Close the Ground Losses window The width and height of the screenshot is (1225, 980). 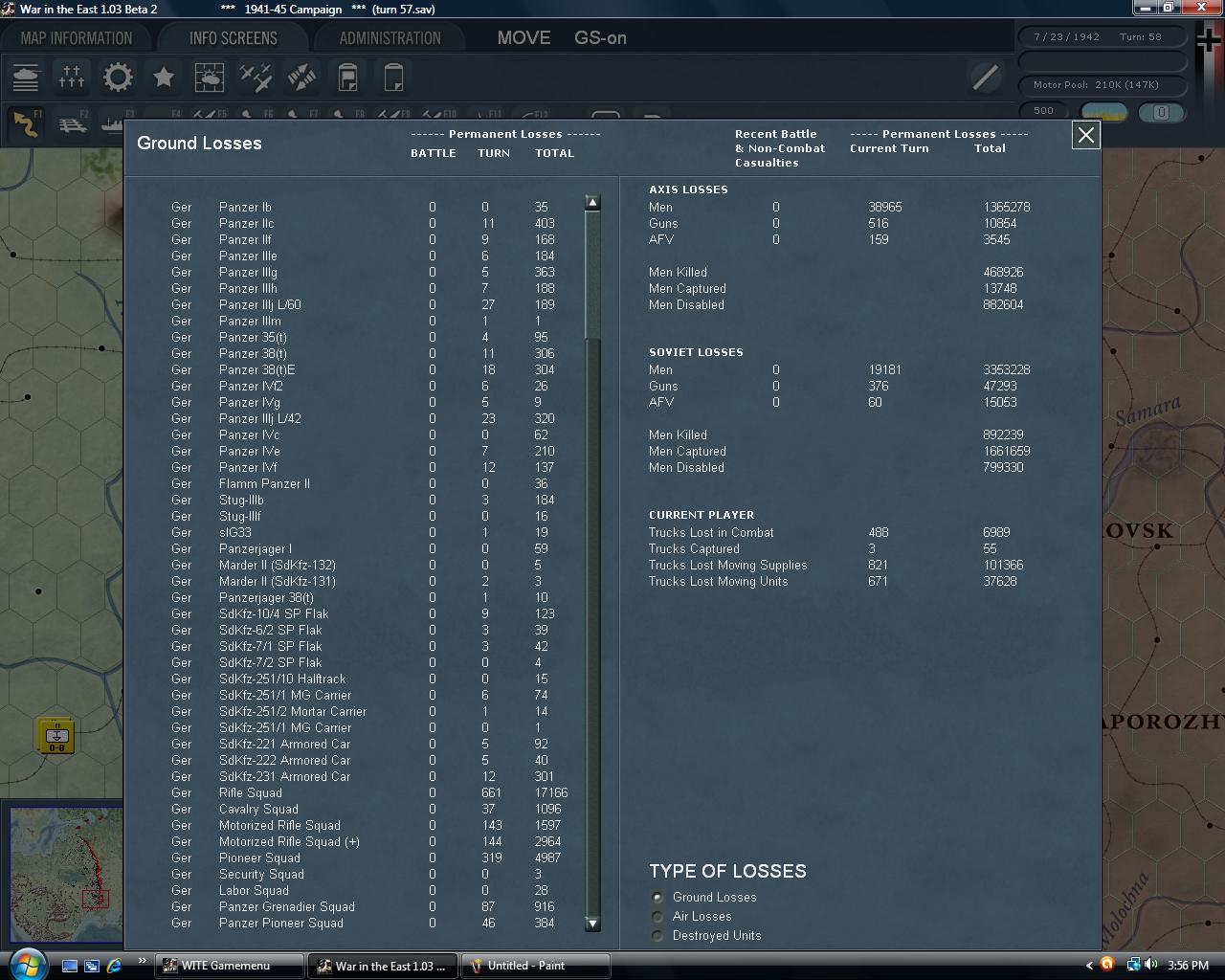[1085, 135]
